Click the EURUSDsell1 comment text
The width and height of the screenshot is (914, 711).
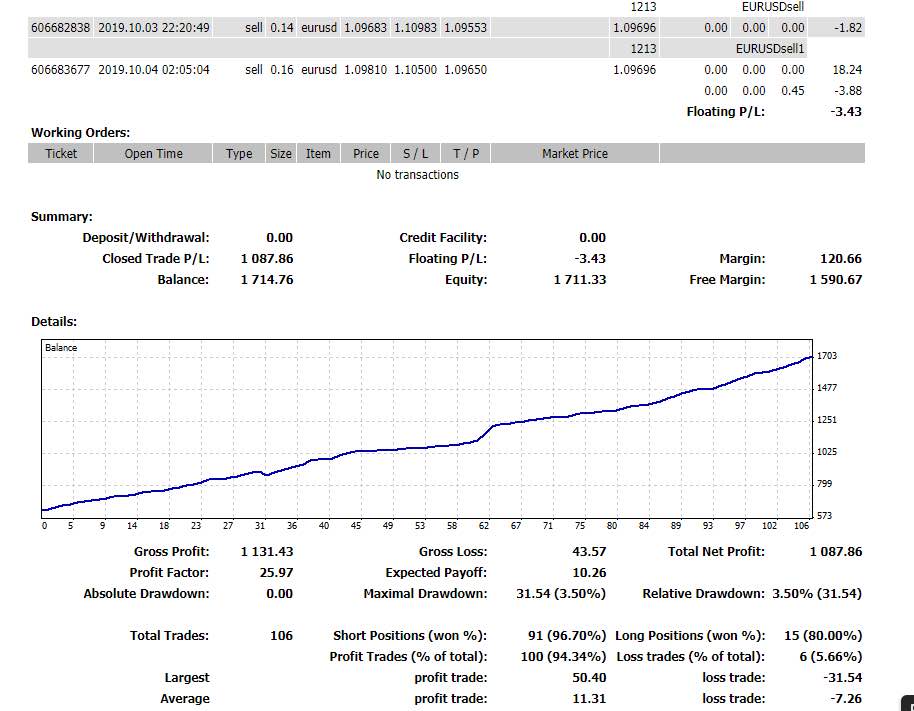[769, 48]
